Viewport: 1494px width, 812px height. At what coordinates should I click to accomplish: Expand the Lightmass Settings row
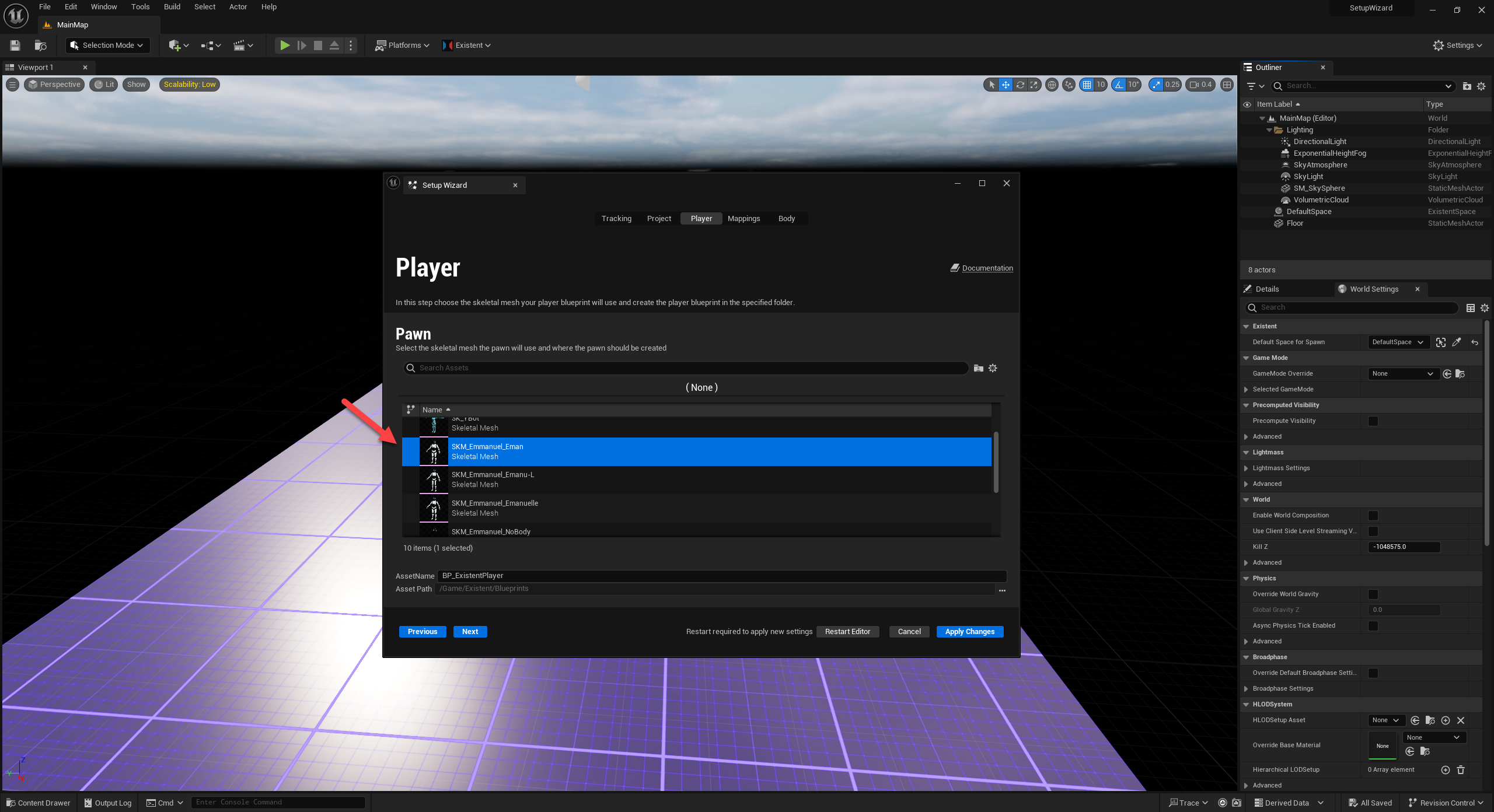pyautogui.click(x=1246, y=468)
